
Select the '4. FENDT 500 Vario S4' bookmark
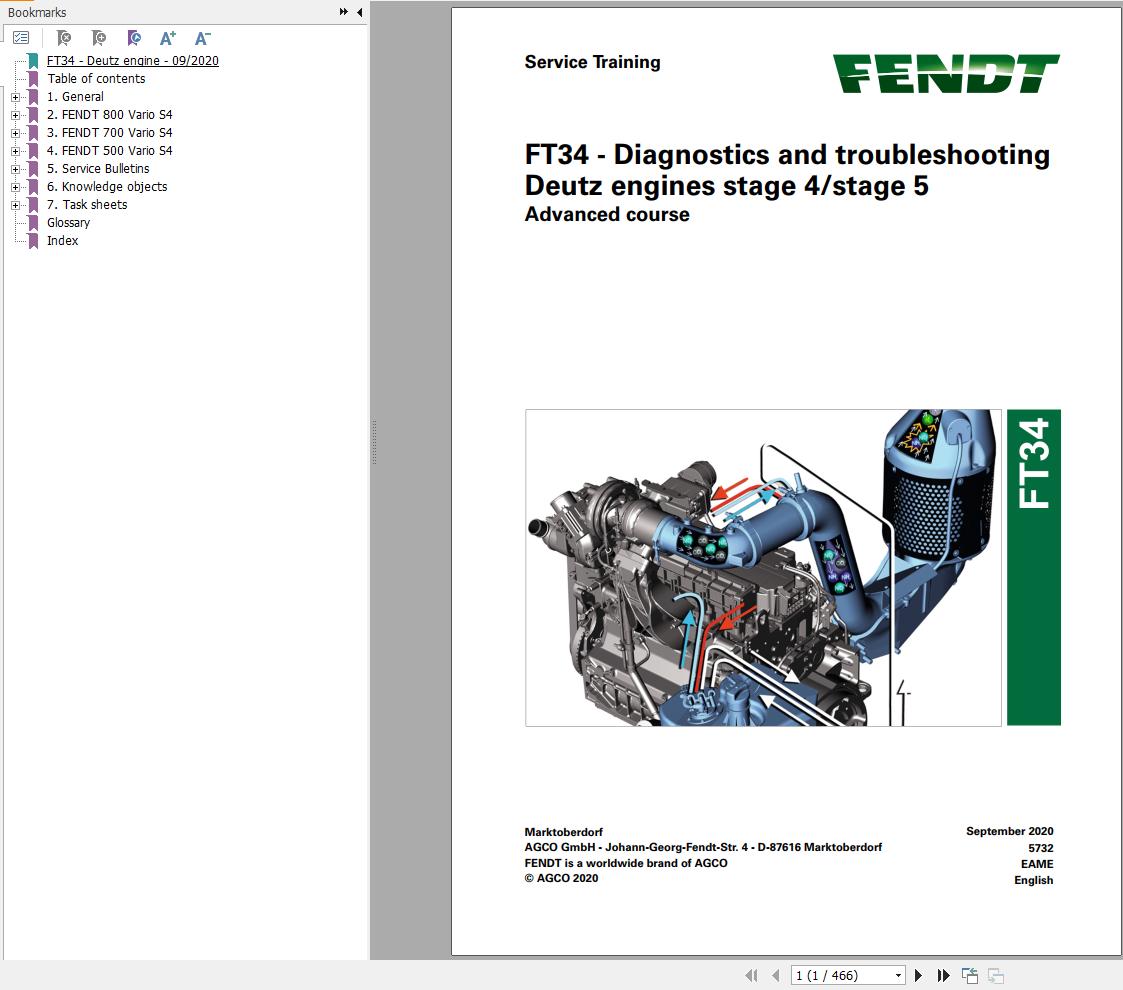[x=110, y=150]
